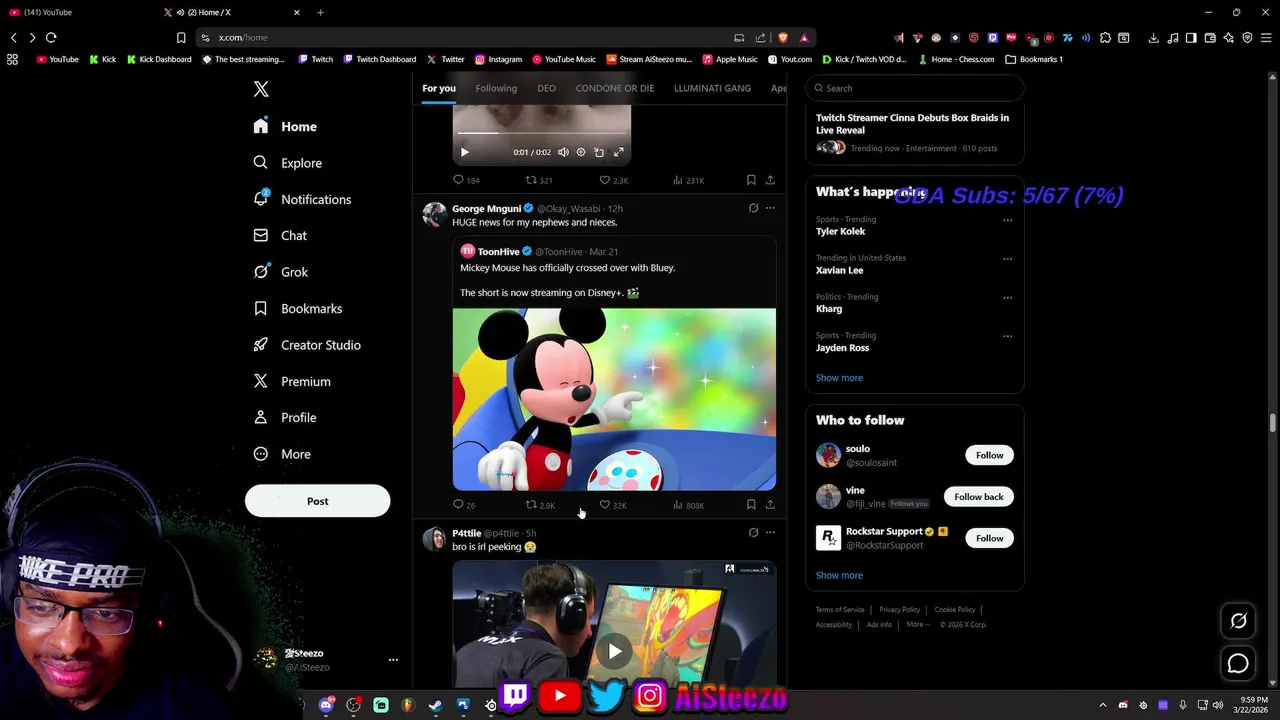Image resolution: width=1280 pixels, height=720 pixels.
Task: Switch to CONDONE OR DIE tab
Action: pyautogui.click(x=615, y=88)
